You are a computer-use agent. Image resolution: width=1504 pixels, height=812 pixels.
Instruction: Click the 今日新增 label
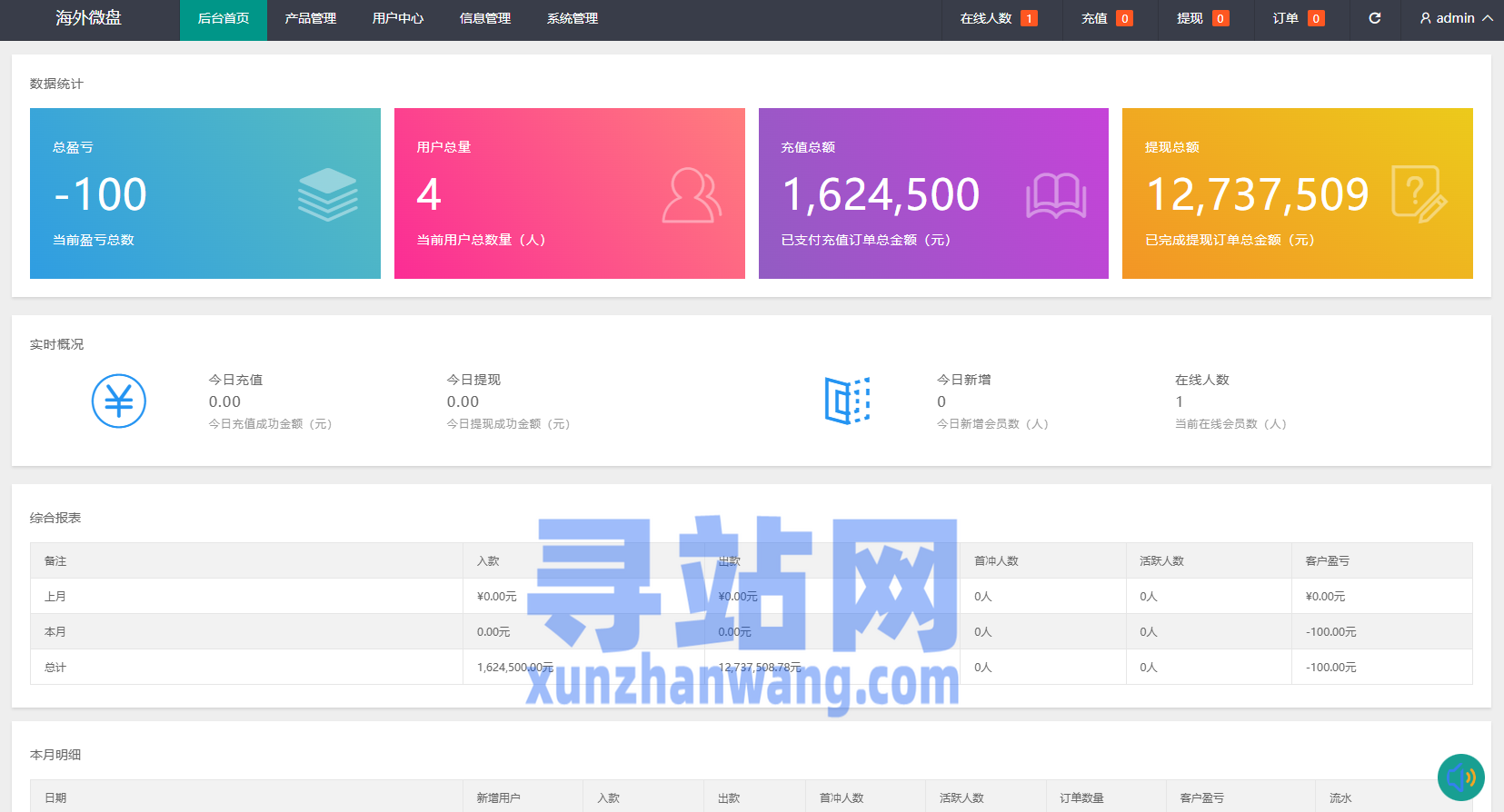click(964, 380)
